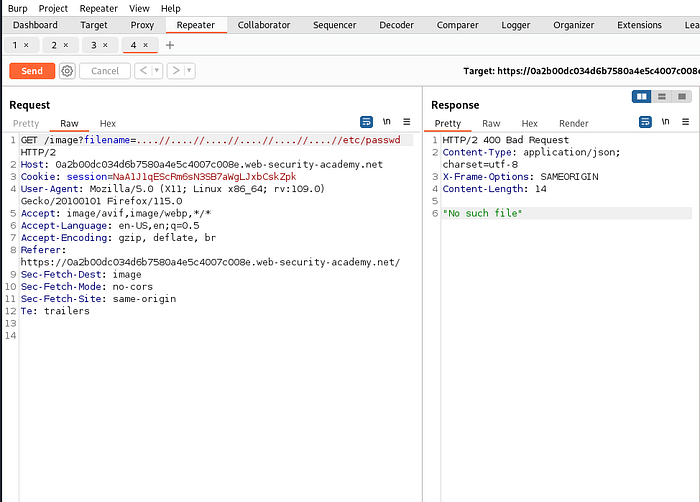Toggle word wrap icon in Response panel
This screenshot has width=700, height=502.
pyautogui.click(x=644, y=122)
